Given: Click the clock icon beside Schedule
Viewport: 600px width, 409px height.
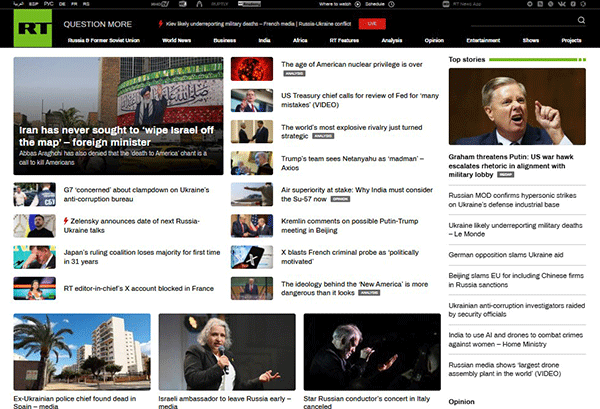Looking at the screenshot, I should point(391,4).
